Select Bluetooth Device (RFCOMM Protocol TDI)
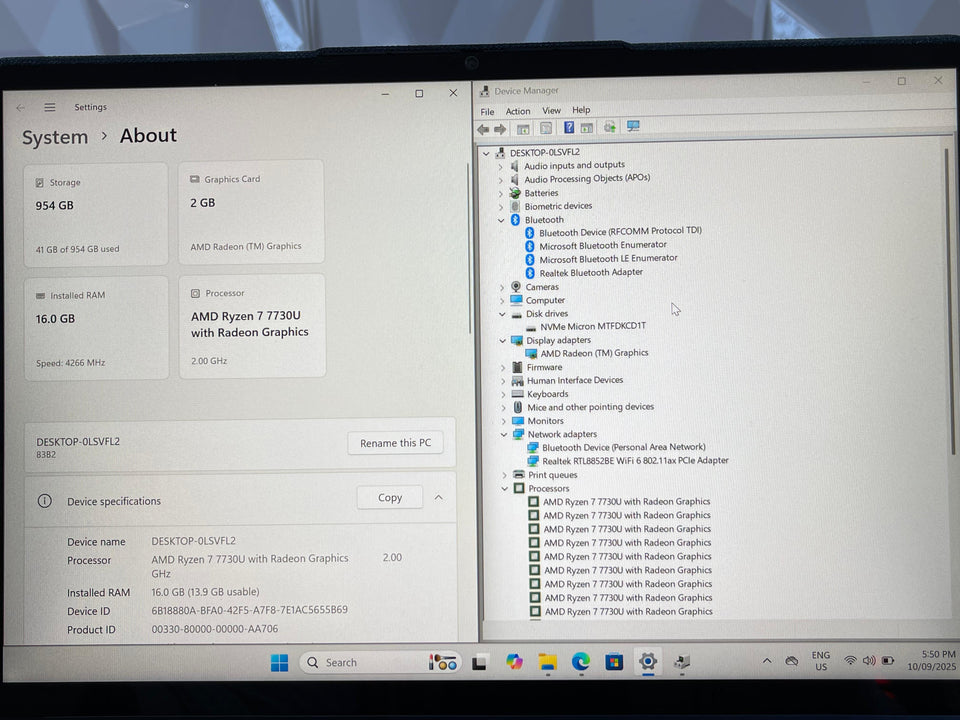The width and height of the screenshot is (960, 720). tap(620, 231)
